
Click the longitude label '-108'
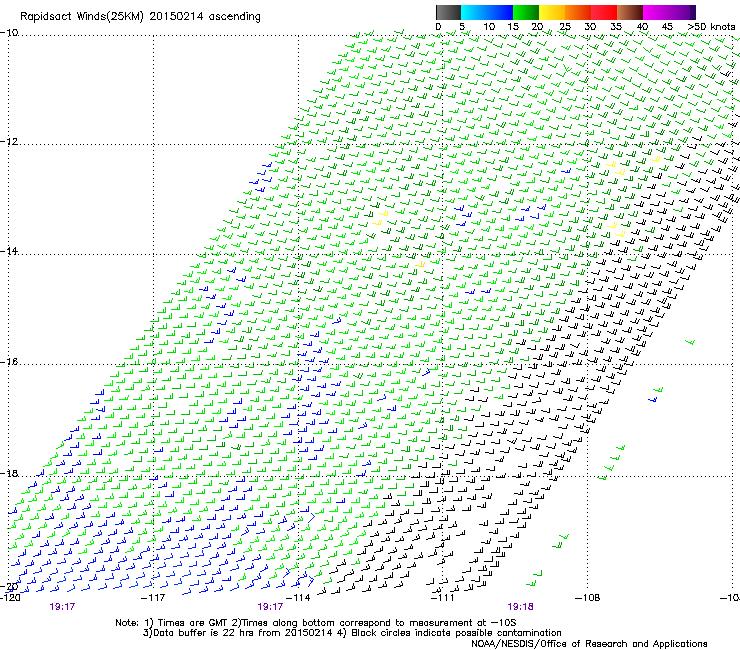pos(587,598)
